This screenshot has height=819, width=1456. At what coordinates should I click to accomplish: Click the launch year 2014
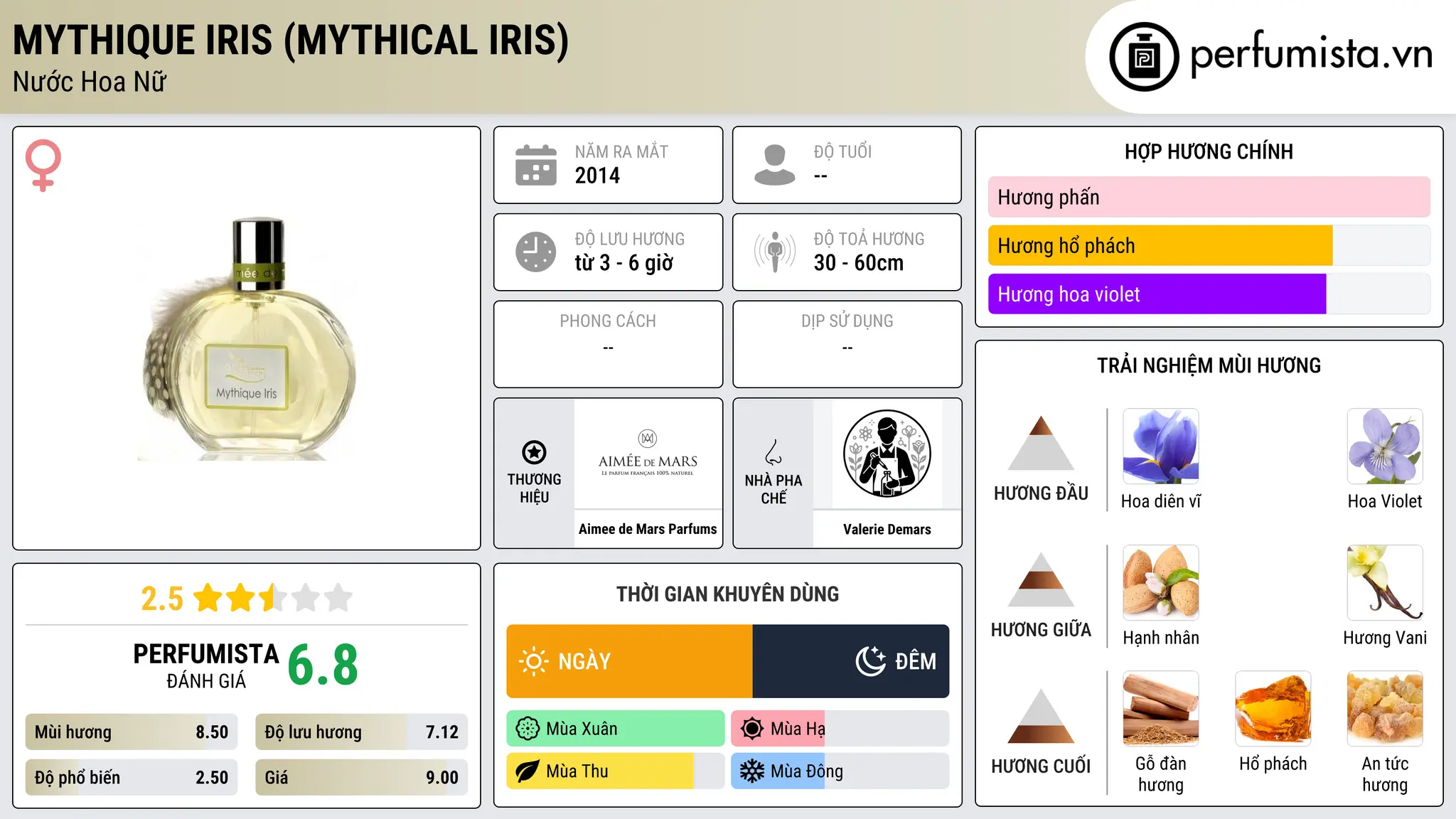[x=597, y=176]
